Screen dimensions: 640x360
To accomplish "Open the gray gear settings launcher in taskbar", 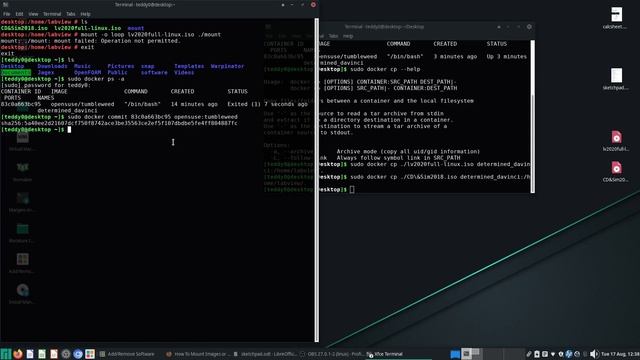I will [66, 354].
